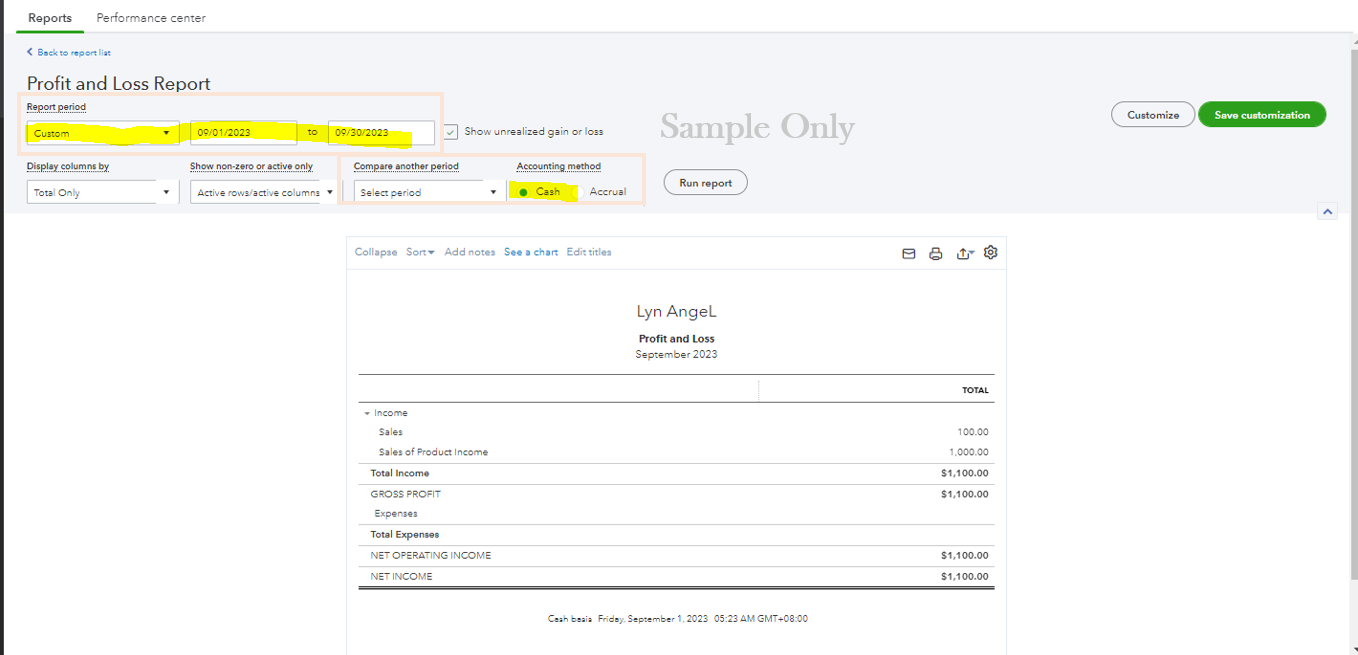The image size is (1358, 655).
Task: Collapse the report filter panel chevron
Action: tap(1327, 211)
